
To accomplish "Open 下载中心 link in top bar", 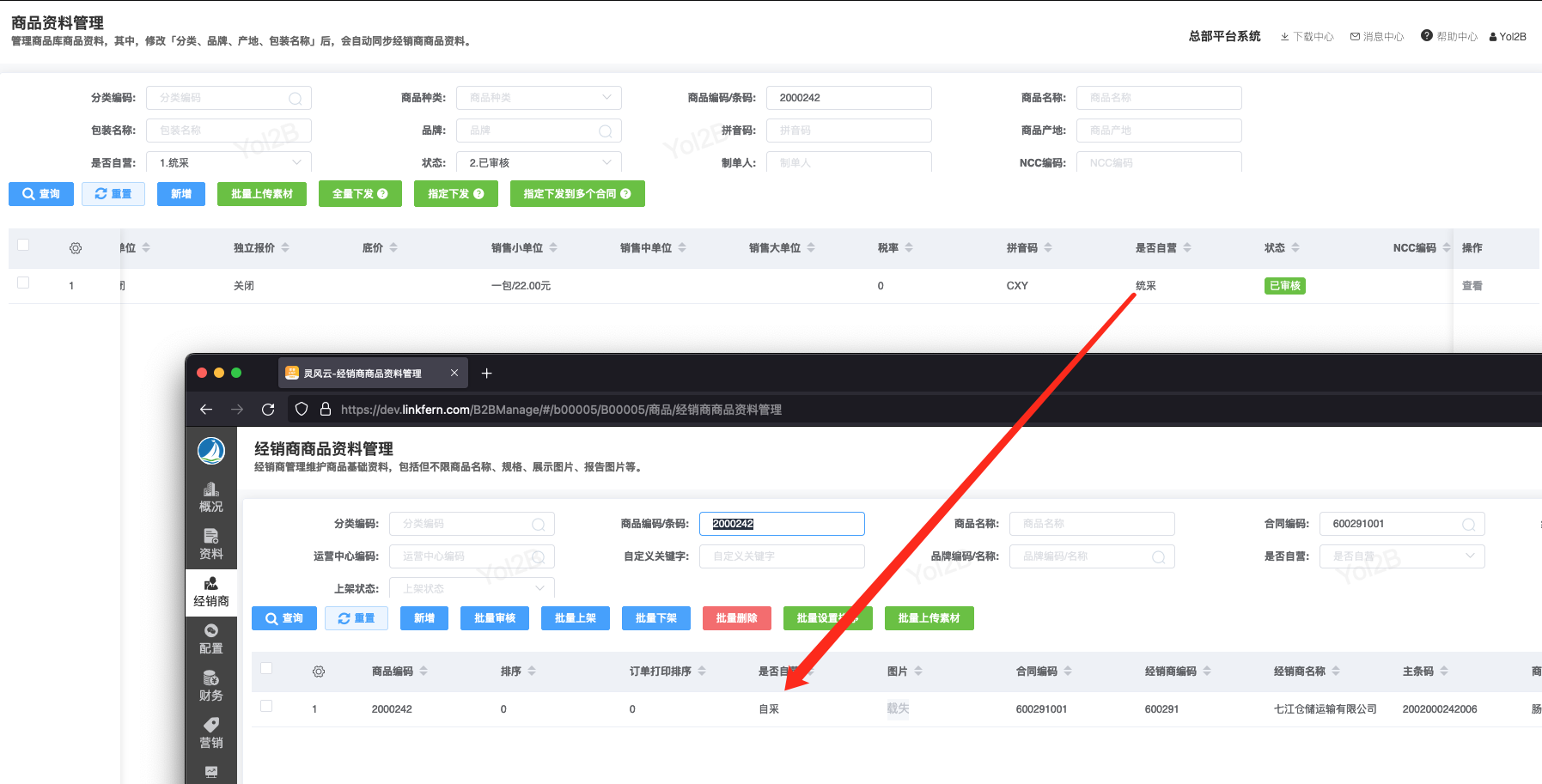I will point(1307,37).
